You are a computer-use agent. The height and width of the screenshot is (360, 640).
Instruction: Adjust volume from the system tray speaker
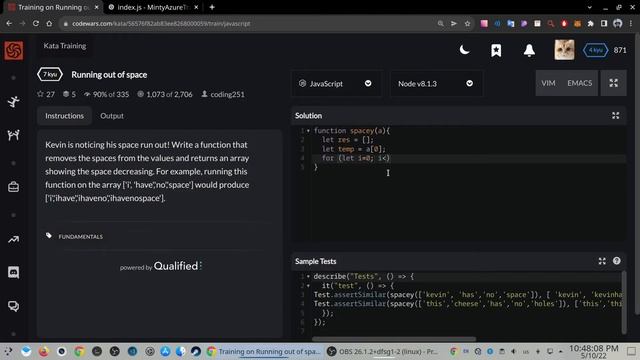tap(513, 351)
